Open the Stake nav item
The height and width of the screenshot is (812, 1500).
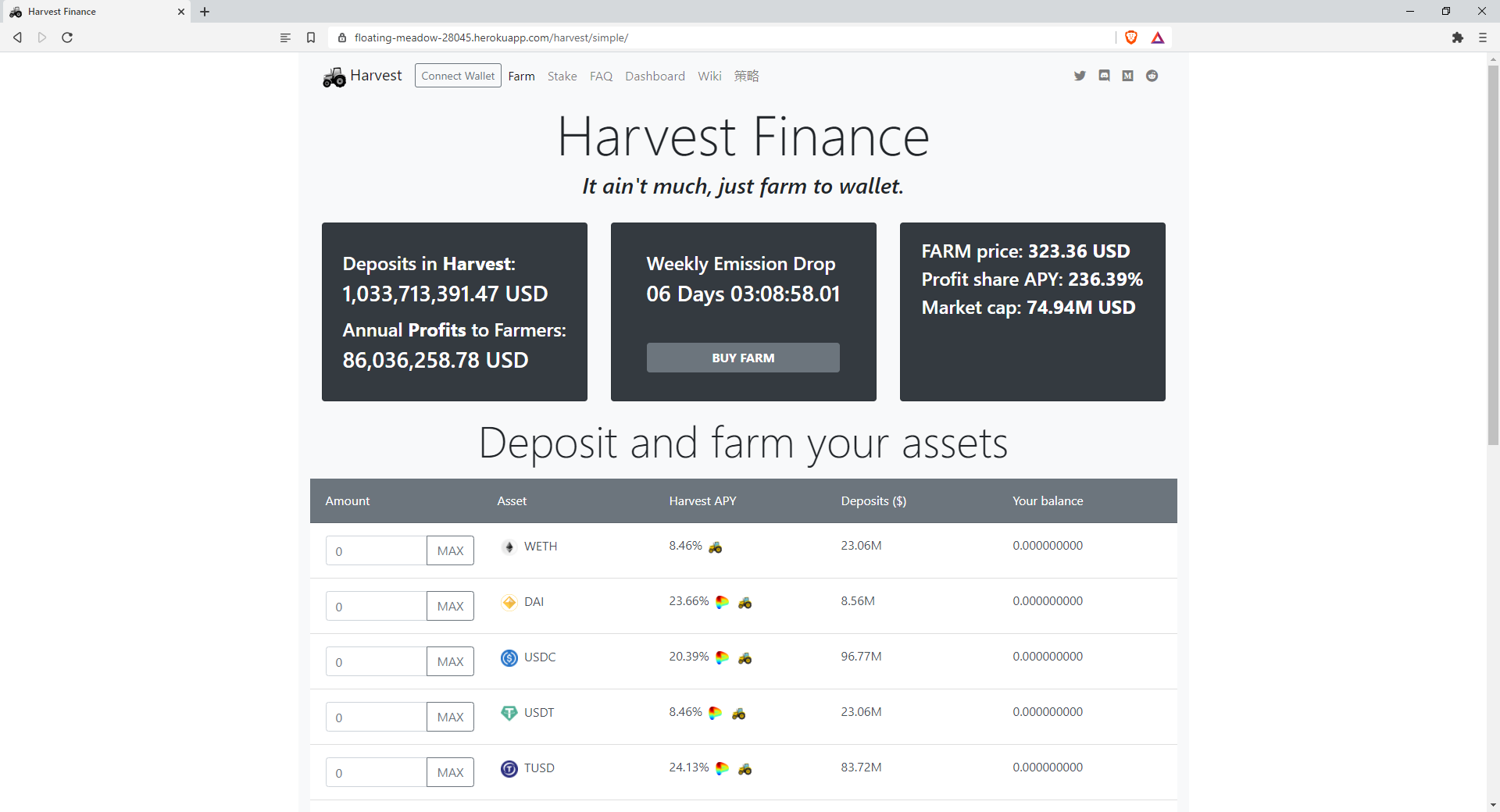pyautogui.click(x=562, y=76)
